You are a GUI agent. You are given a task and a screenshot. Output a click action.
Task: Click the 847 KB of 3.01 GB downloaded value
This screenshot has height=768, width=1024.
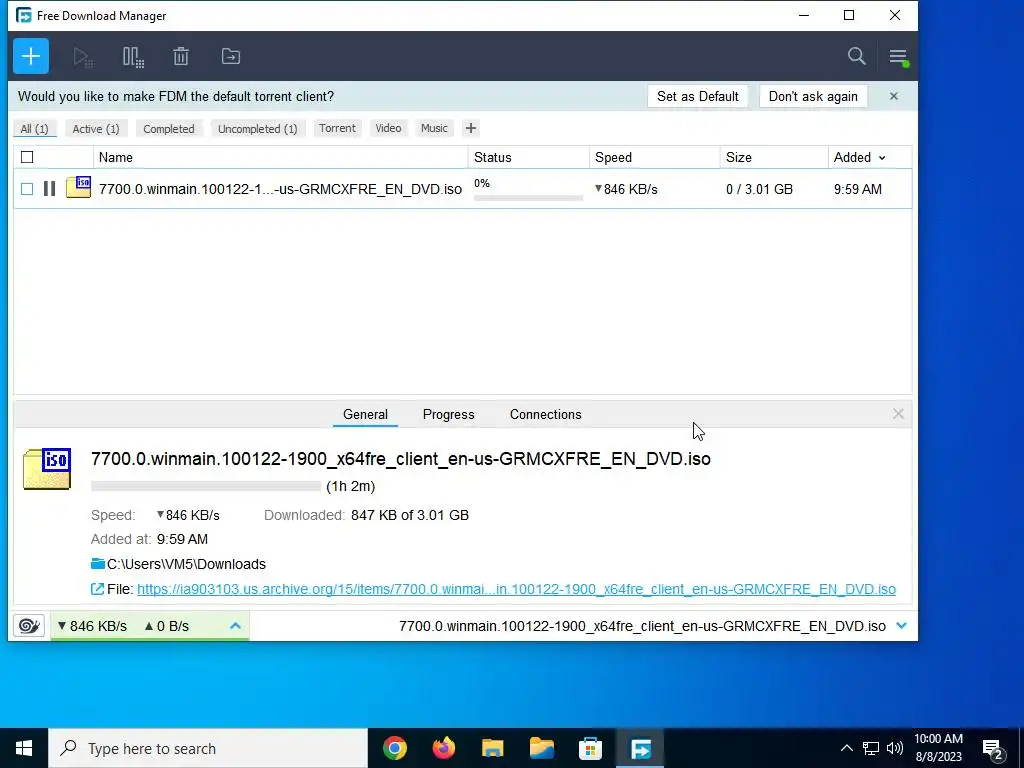point(409,515)
